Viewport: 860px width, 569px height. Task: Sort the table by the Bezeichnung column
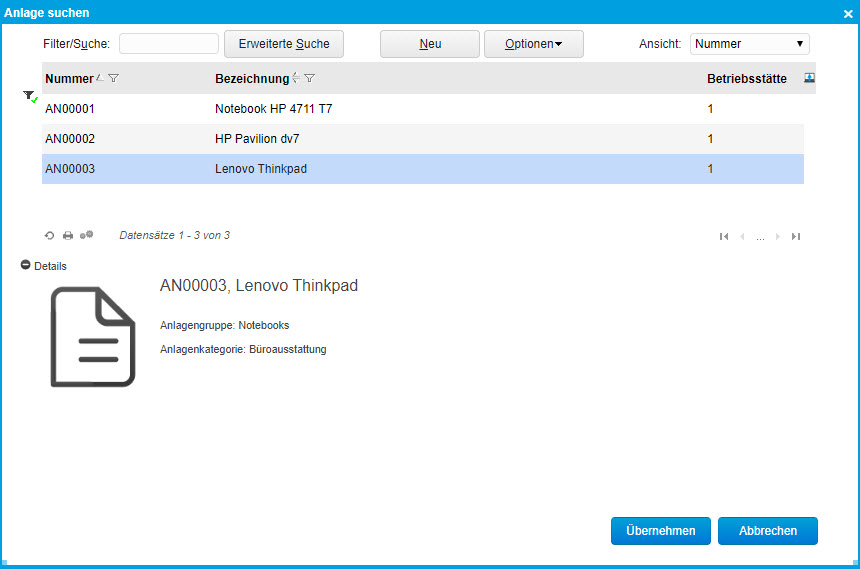[x=251, y=79]
